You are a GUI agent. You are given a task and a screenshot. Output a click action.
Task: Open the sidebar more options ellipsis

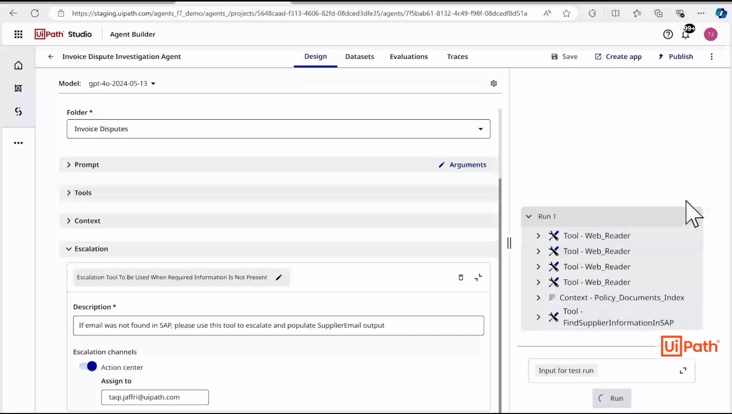(18, 143)
